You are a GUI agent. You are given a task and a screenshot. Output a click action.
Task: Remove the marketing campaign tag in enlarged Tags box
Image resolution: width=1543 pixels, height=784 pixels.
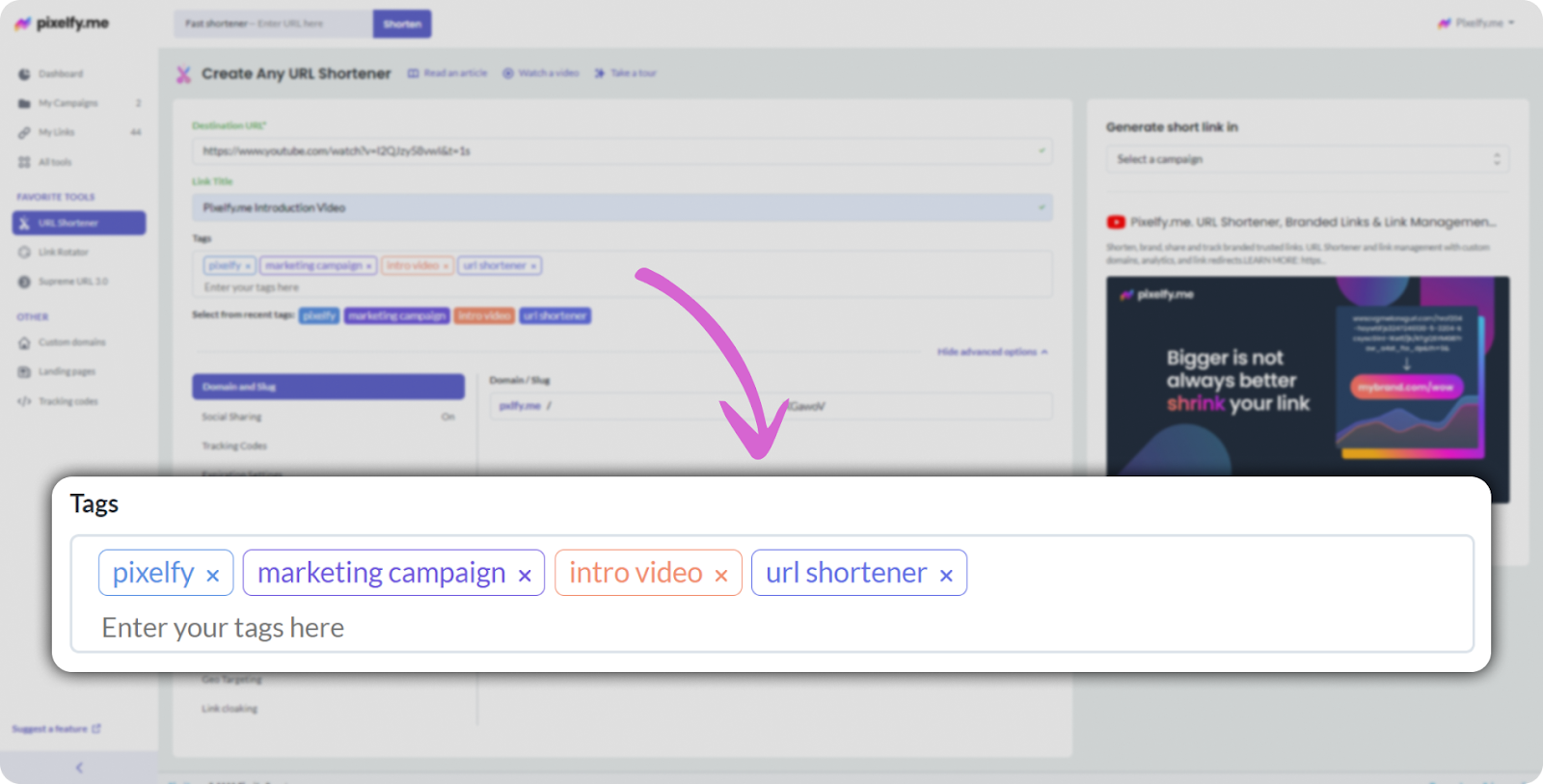point(525,576)
